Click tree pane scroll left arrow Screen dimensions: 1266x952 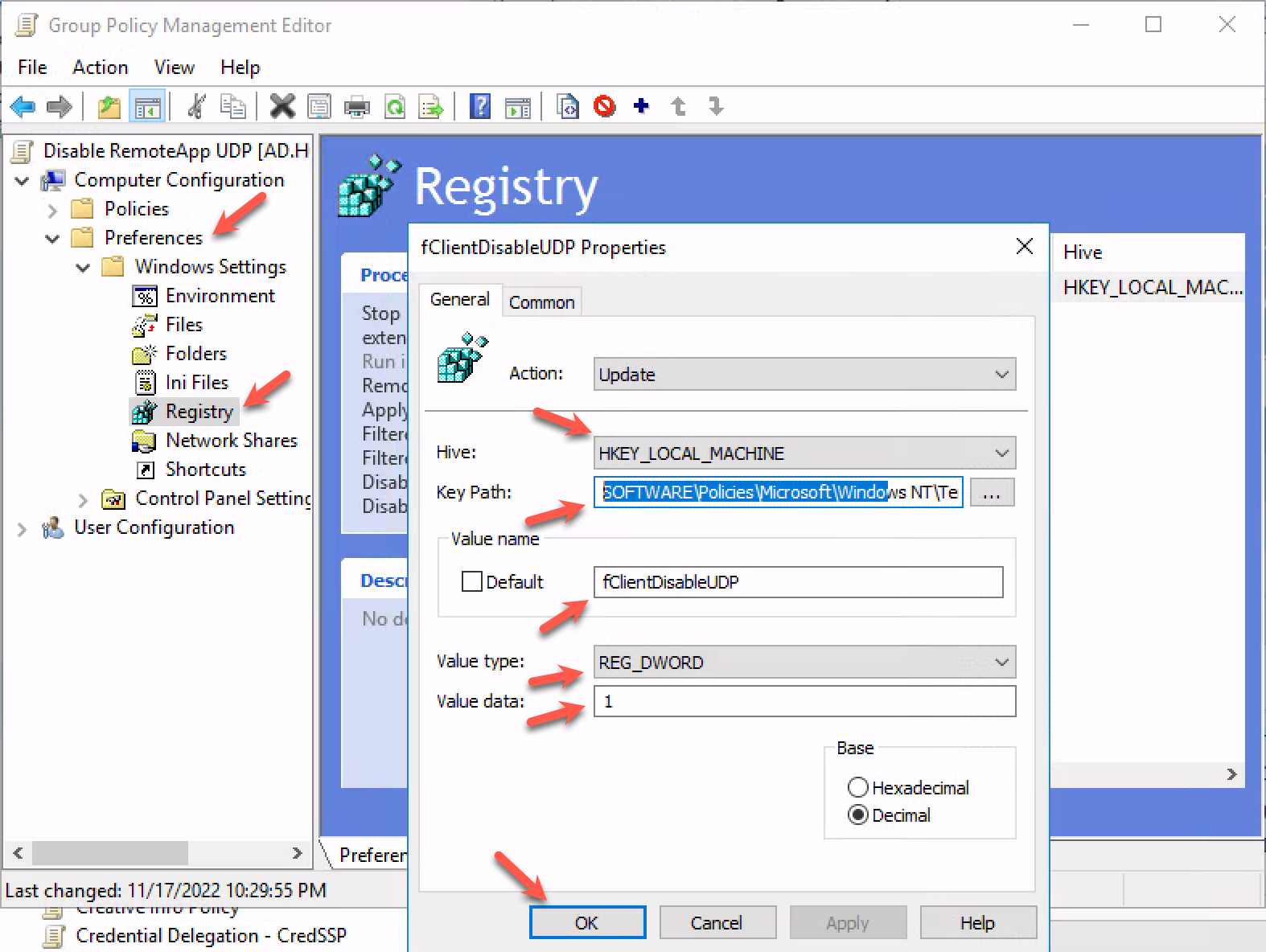coord(18,852)
